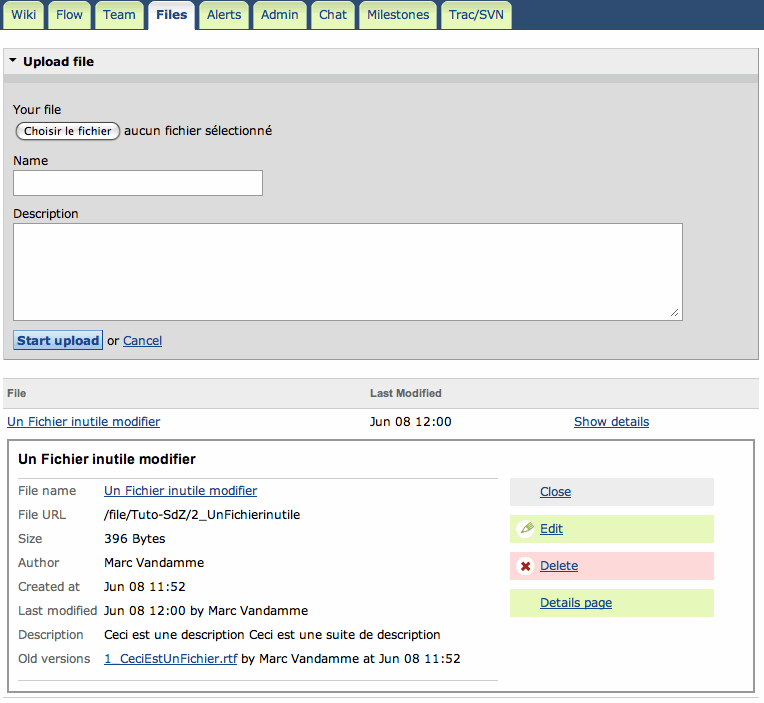Collapse the Upload file section triangle
This screenshot has width=764, height=703.
coord(13,61)
